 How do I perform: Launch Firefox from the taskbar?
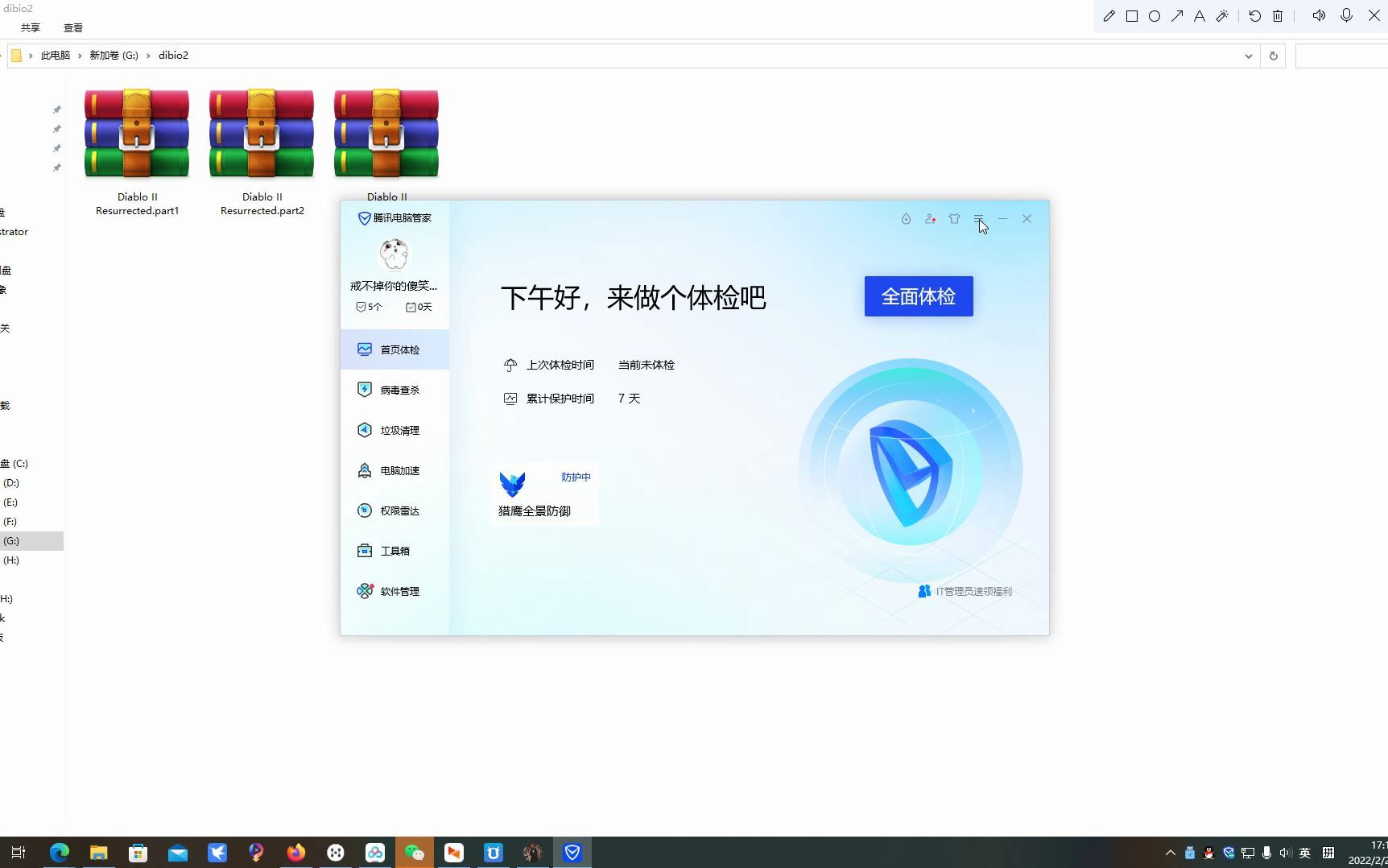tap(296, 852)
